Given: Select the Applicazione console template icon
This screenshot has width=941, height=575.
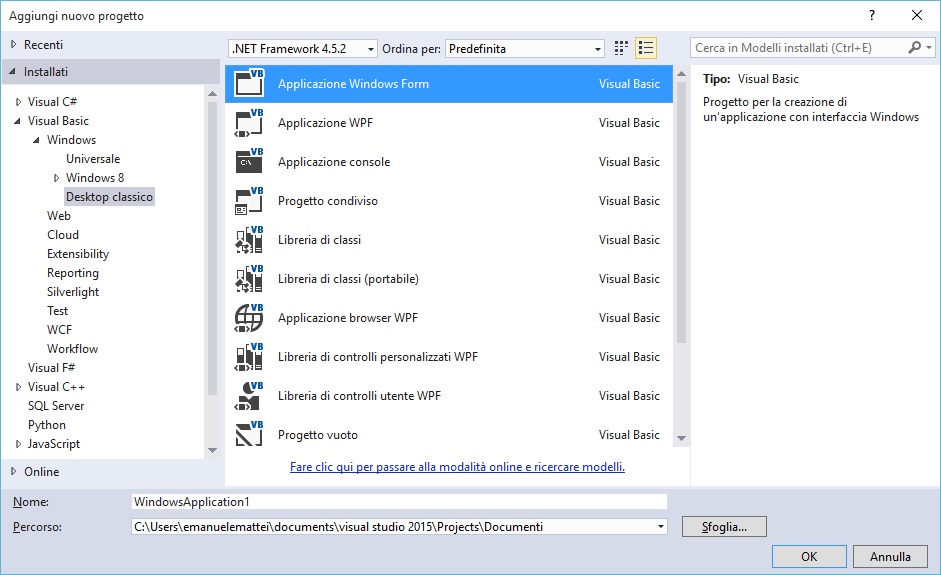Looking at the screenshot, I should point(249,161).
